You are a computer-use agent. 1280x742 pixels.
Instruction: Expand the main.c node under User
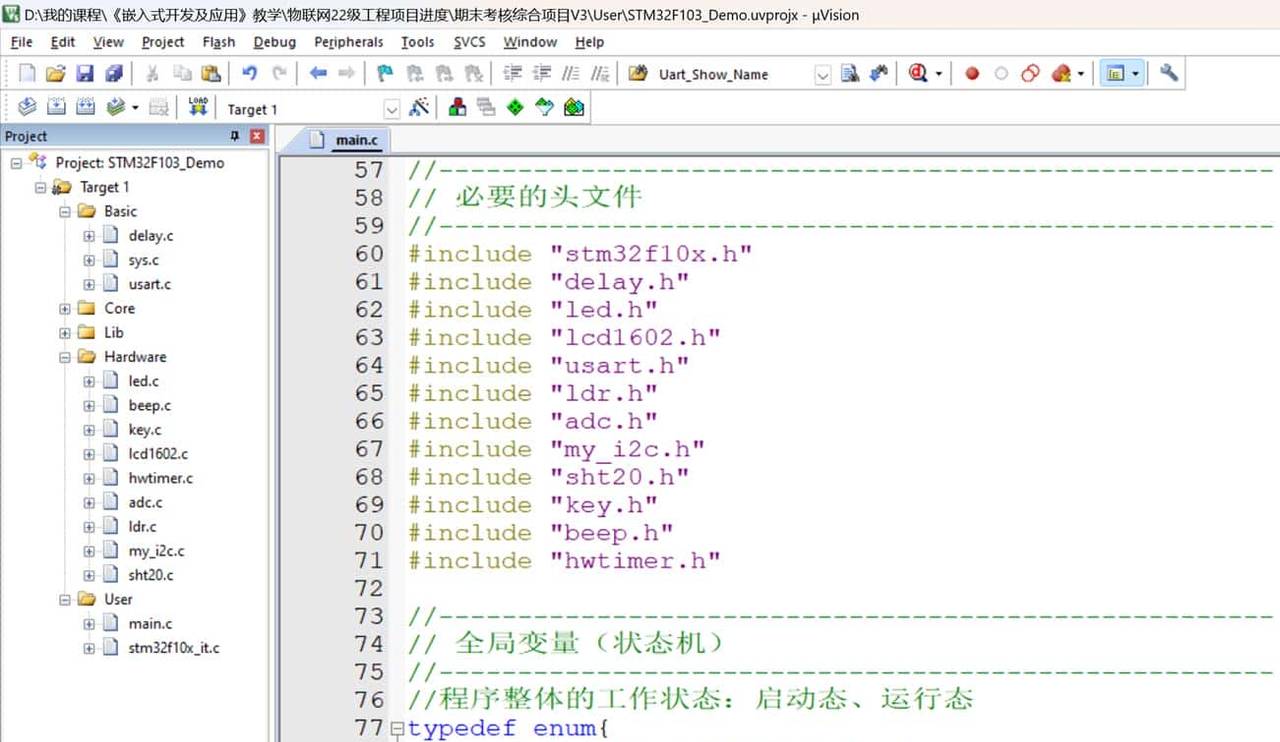pyautogui.click(x=90, y=623)
